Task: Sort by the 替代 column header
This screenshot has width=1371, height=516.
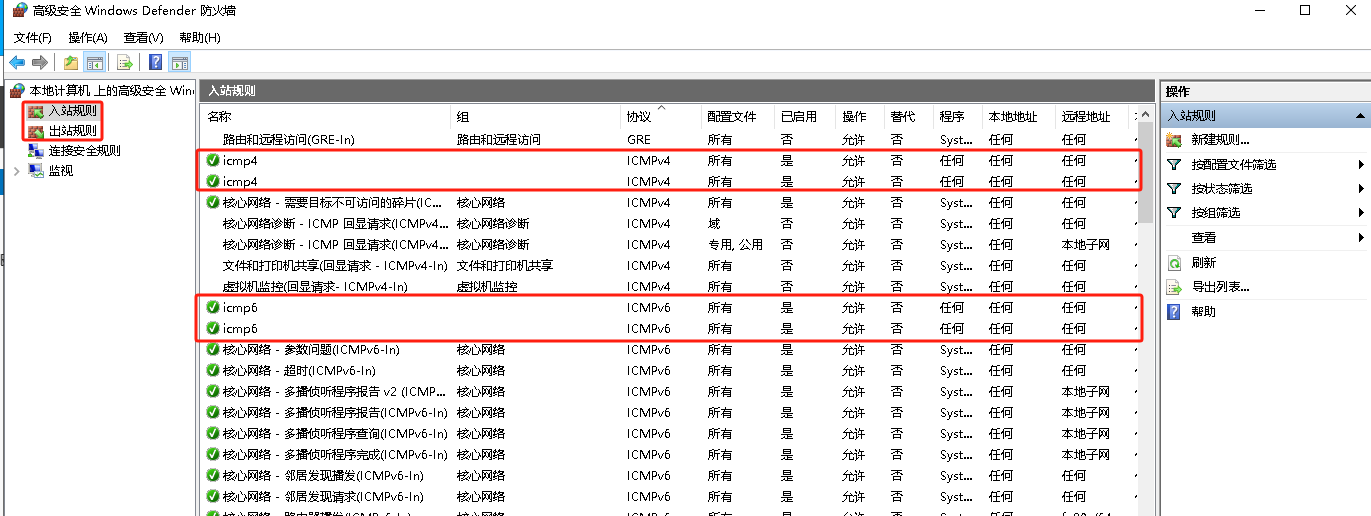Action: 908,117
